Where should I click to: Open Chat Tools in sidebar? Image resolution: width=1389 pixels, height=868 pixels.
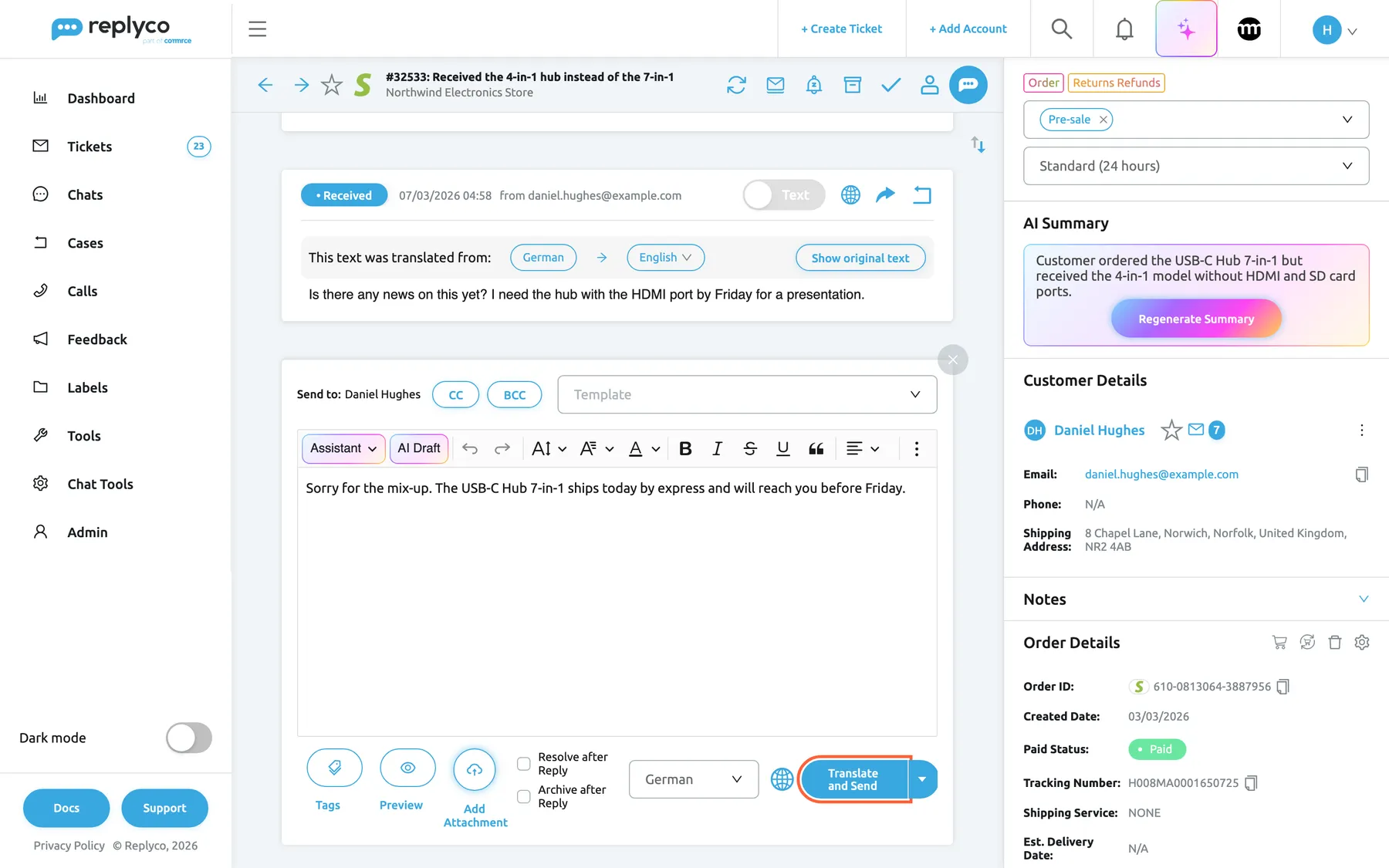(100, 484)
